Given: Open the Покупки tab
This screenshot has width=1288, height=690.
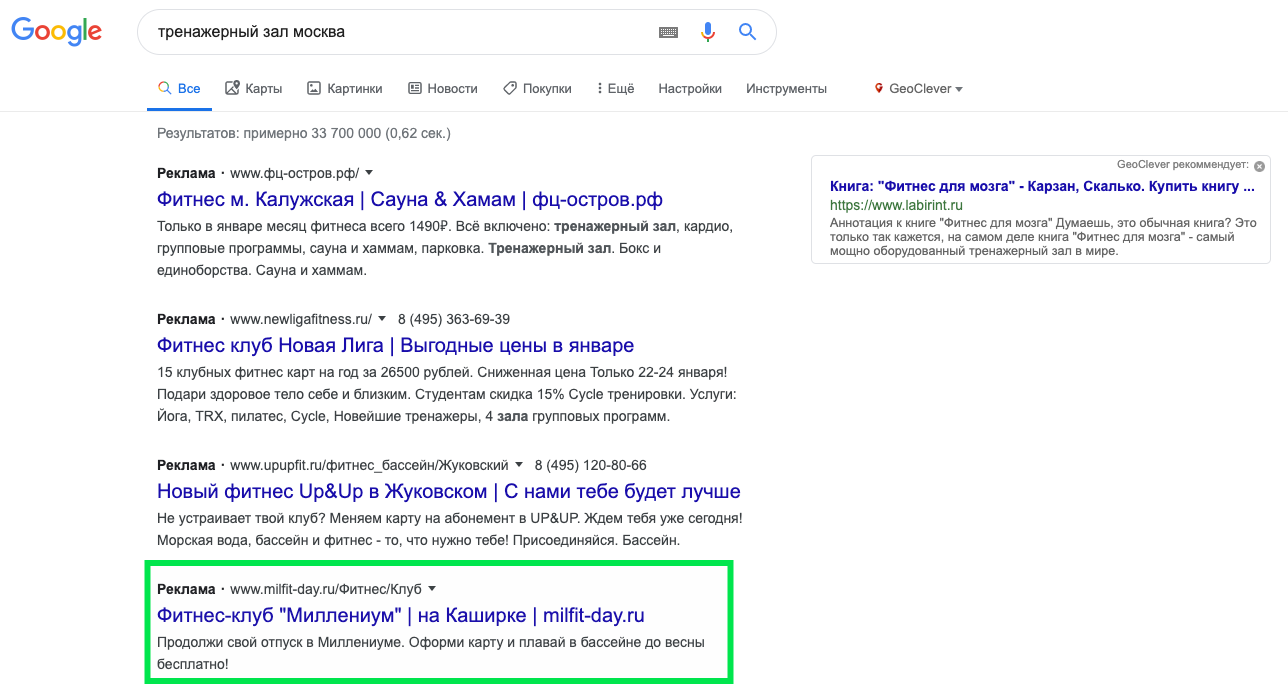Looking at the screenshot, I should [x=537, y=89].
